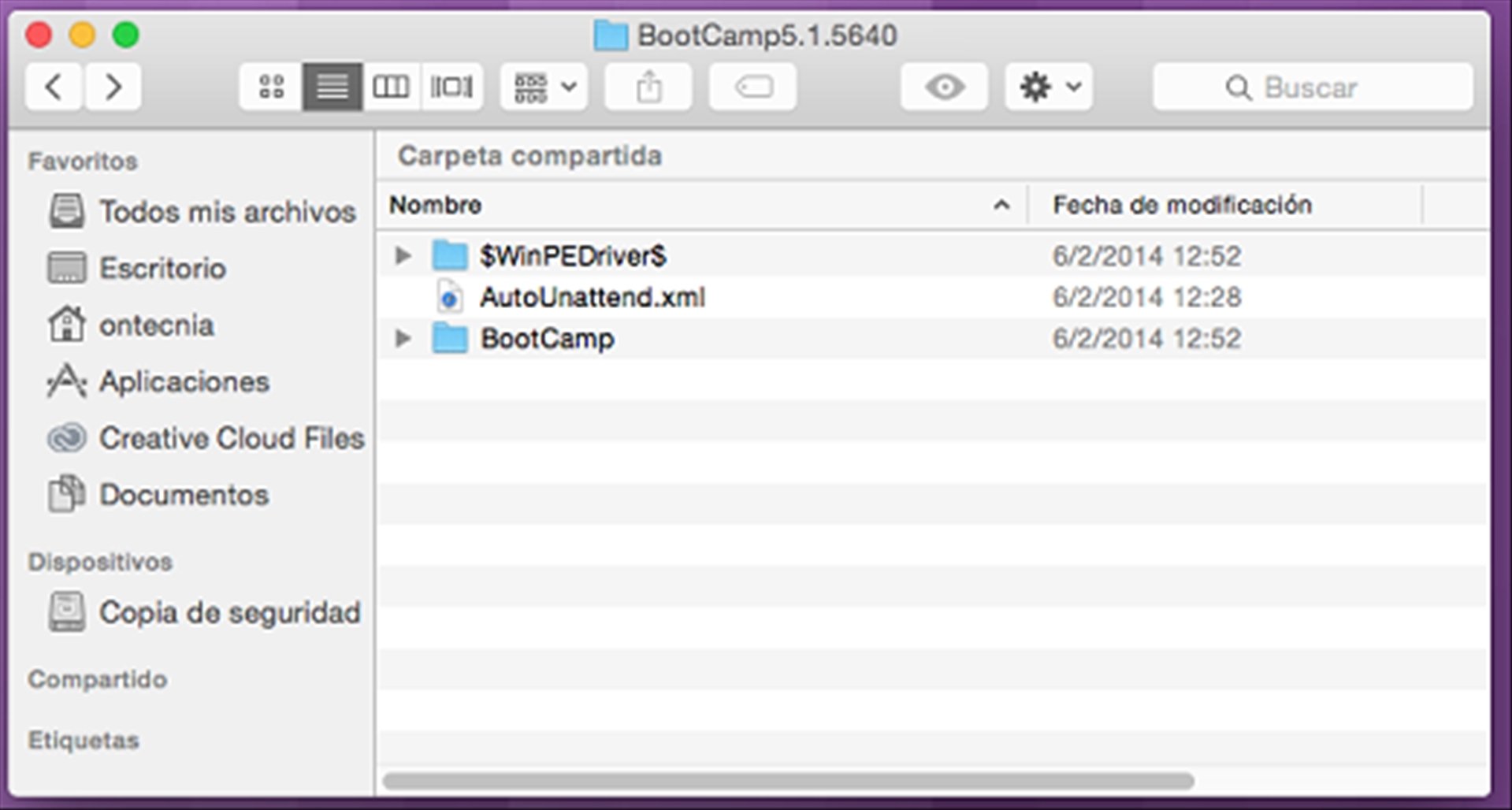Click the Share toolbar button
The image size is (1512, 810).
pos(648,87)
